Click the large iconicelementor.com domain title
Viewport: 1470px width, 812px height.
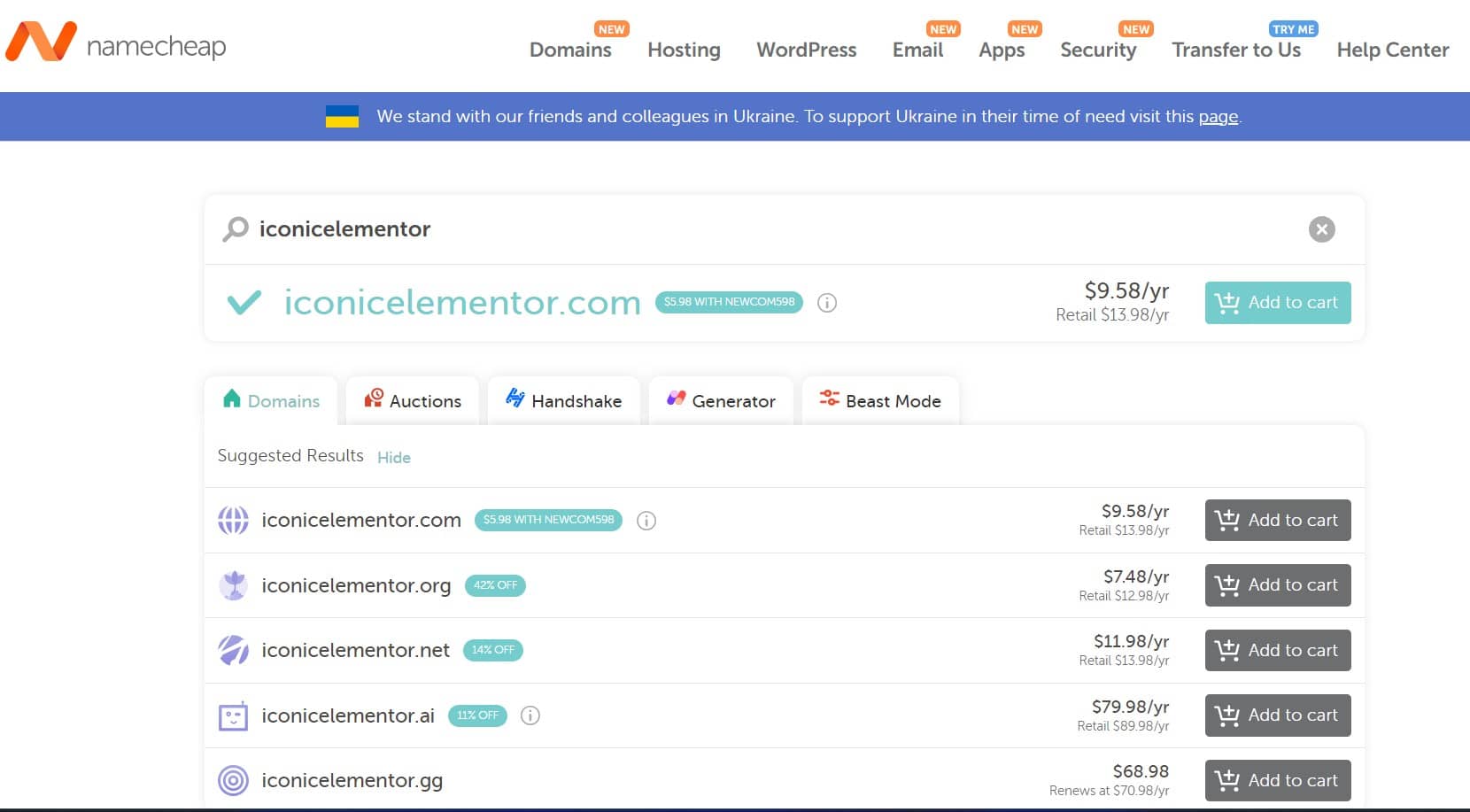[x=462, y=303]
